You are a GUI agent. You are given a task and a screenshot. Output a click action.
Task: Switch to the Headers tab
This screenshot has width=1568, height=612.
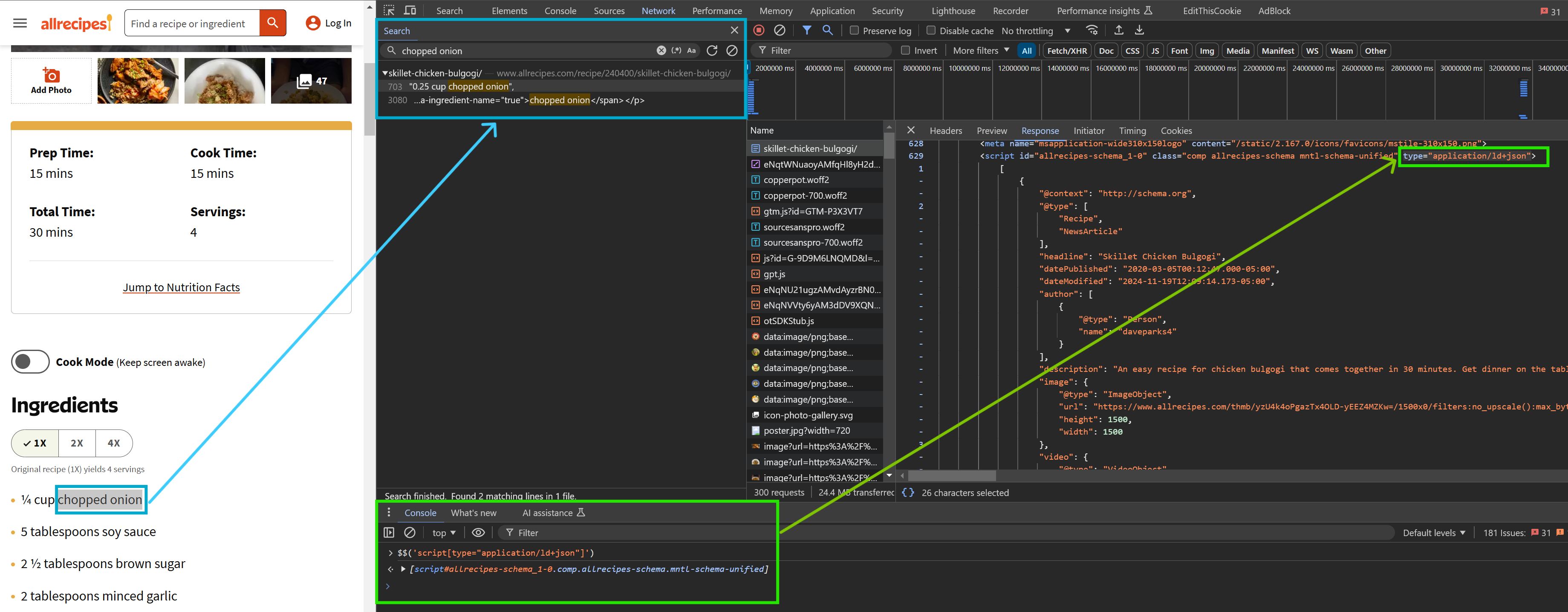946,131
